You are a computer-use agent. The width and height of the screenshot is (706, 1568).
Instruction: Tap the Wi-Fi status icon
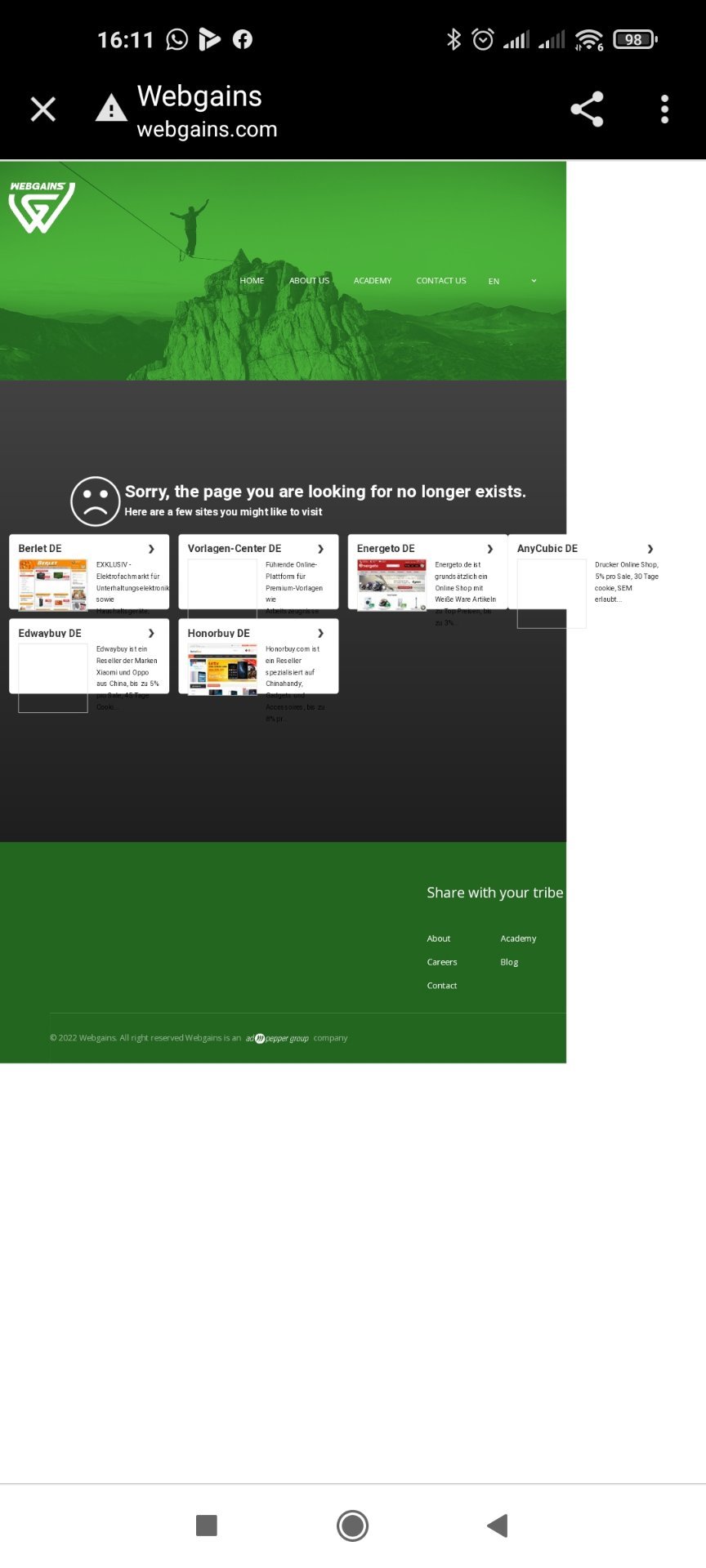[588, 39]
